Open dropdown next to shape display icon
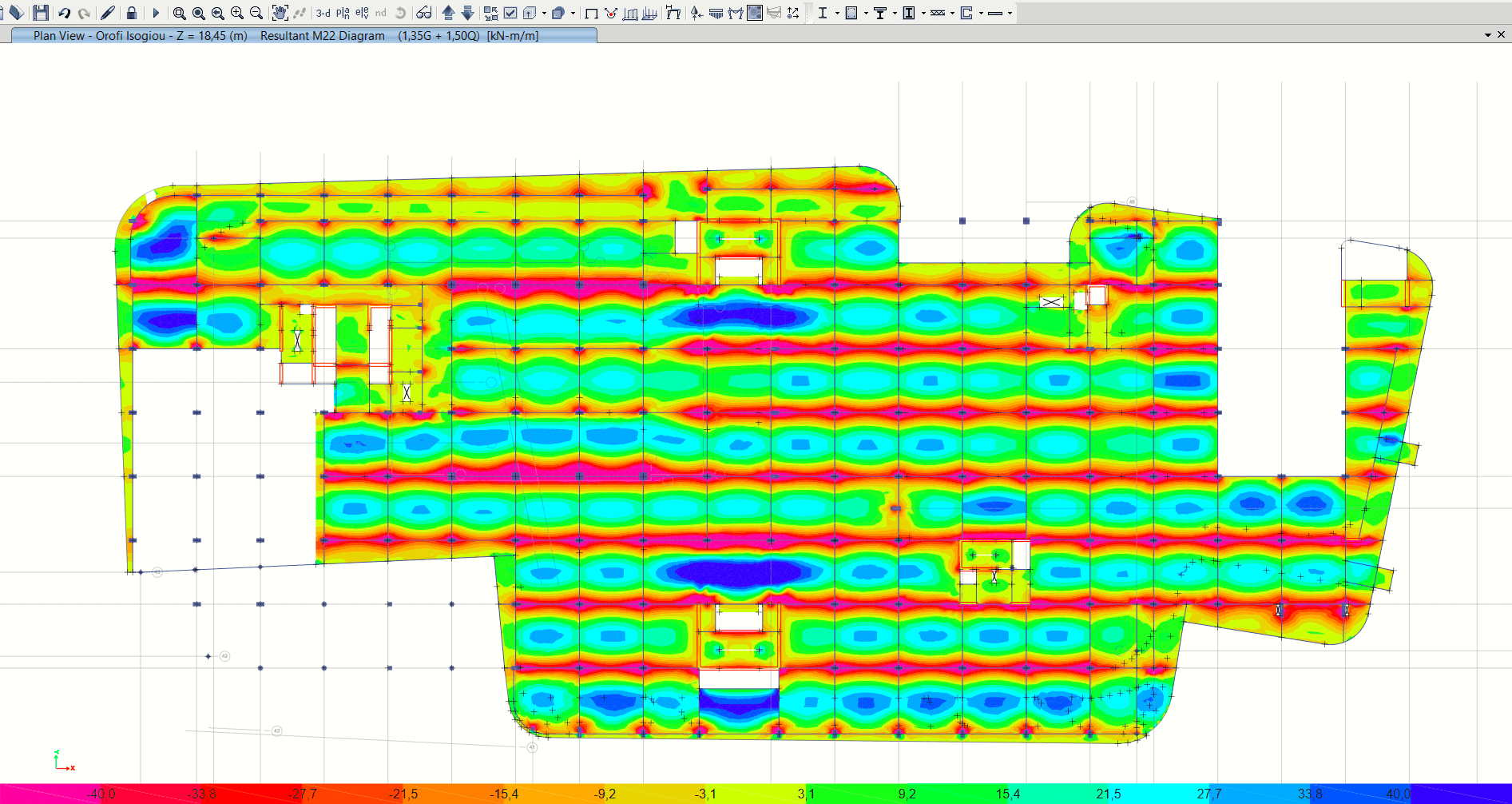 573,13
